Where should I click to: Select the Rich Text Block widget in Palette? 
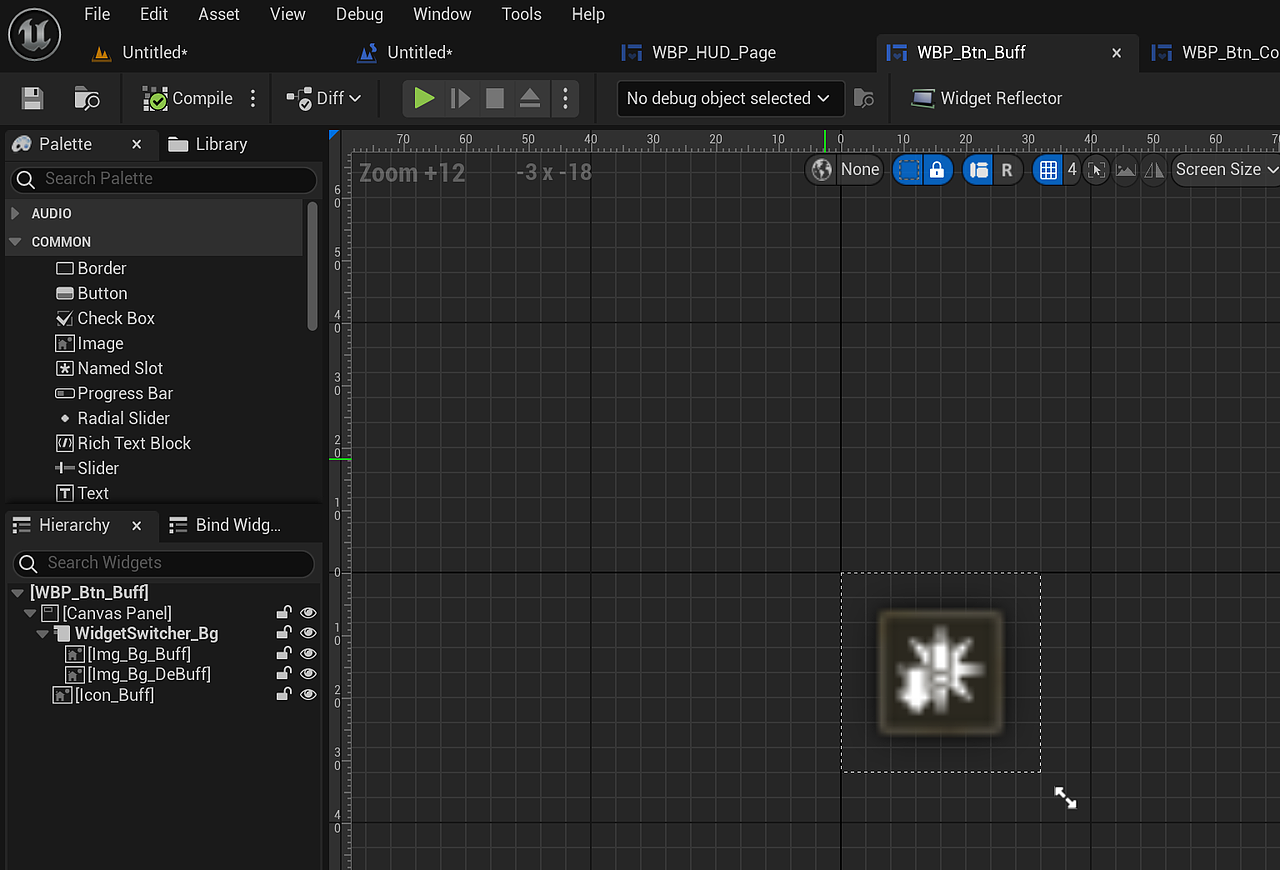tap(123, 443)
